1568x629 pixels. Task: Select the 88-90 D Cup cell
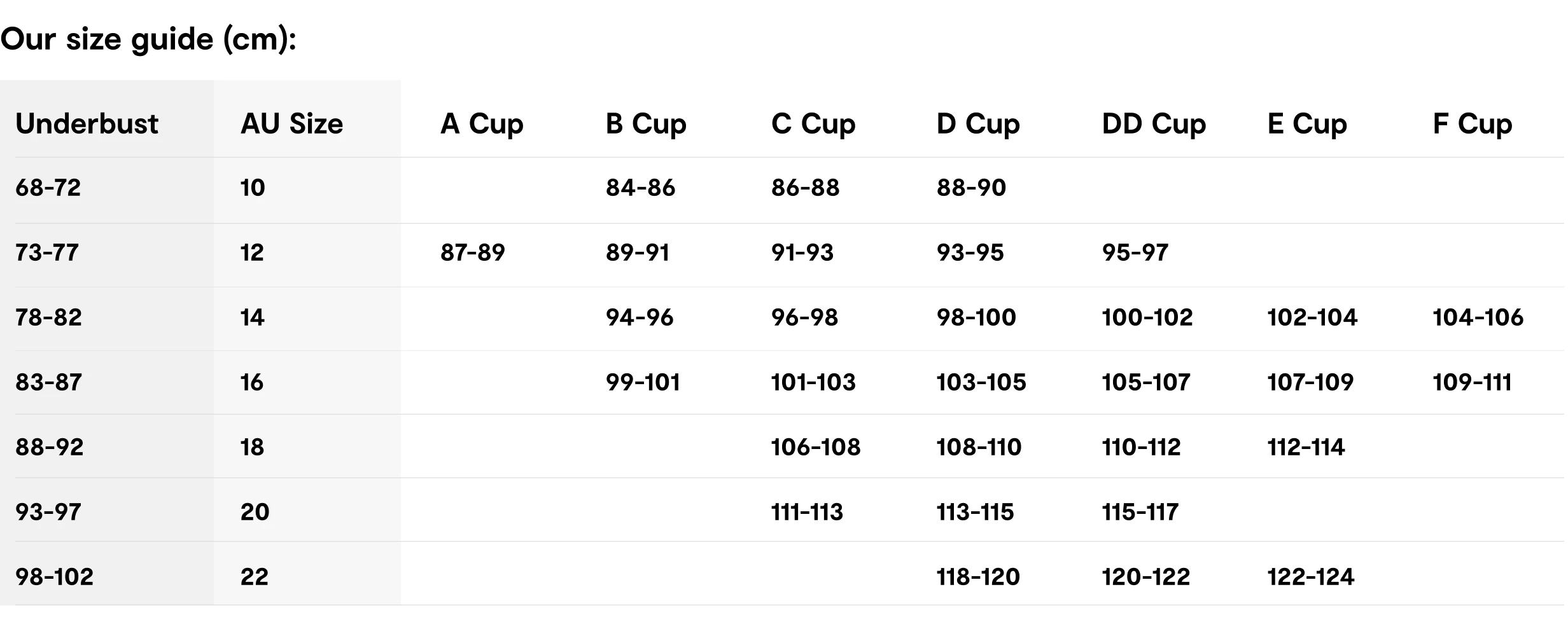pos(971,188)
